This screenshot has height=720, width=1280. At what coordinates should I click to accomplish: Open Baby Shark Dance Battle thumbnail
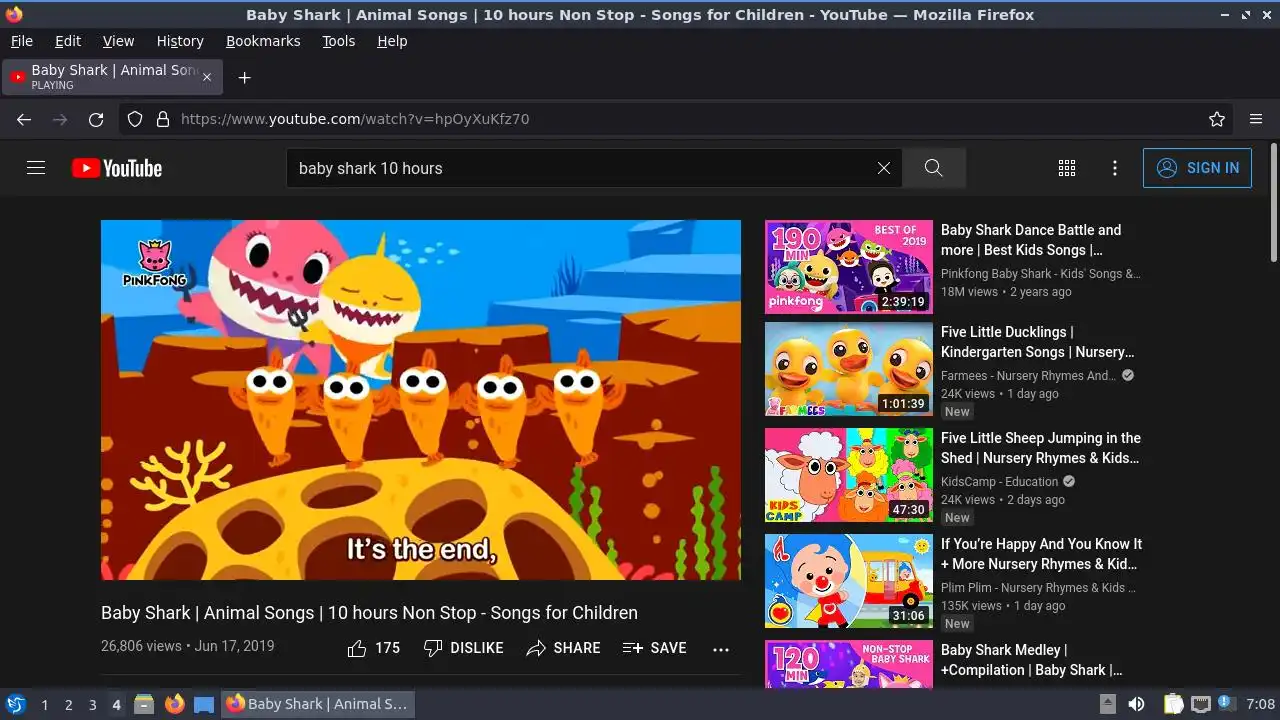pos(849,267)
